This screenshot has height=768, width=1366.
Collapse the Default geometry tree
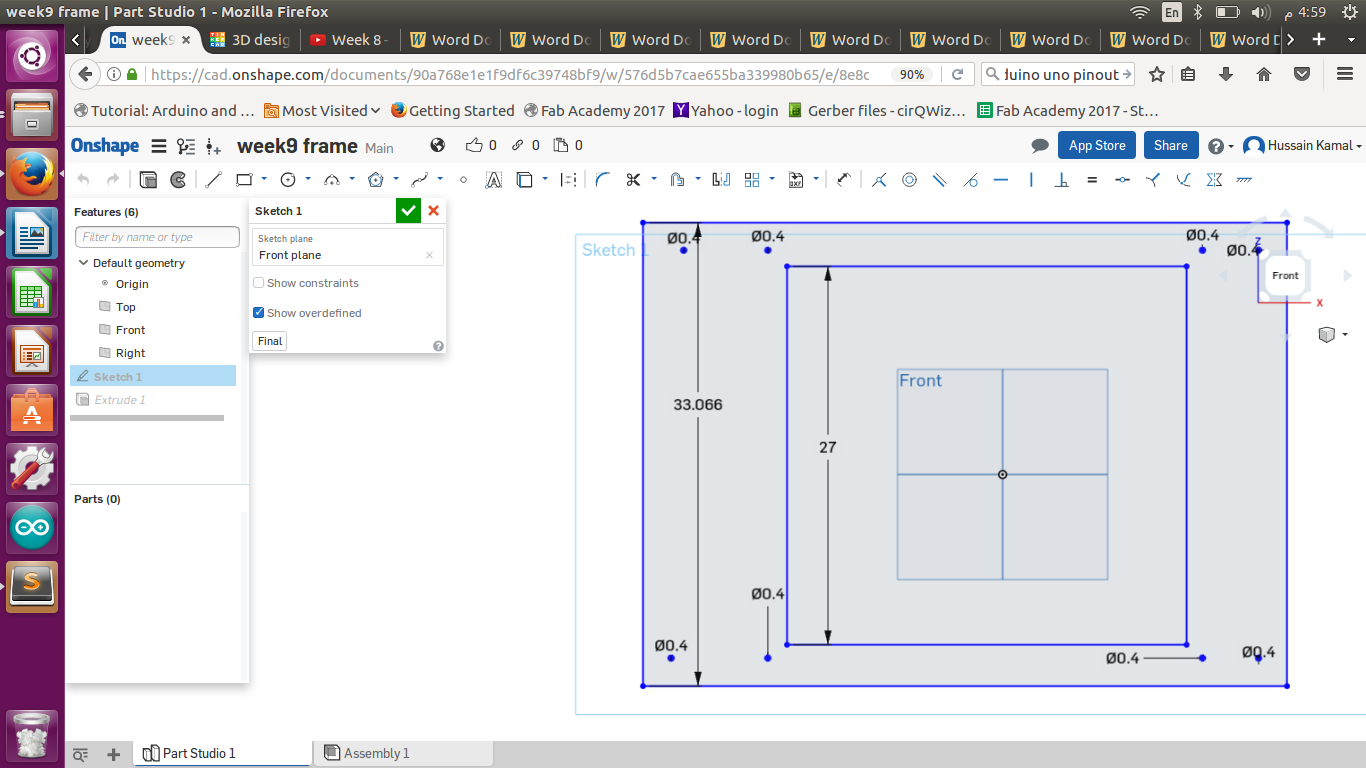click(x=84, y=263)
